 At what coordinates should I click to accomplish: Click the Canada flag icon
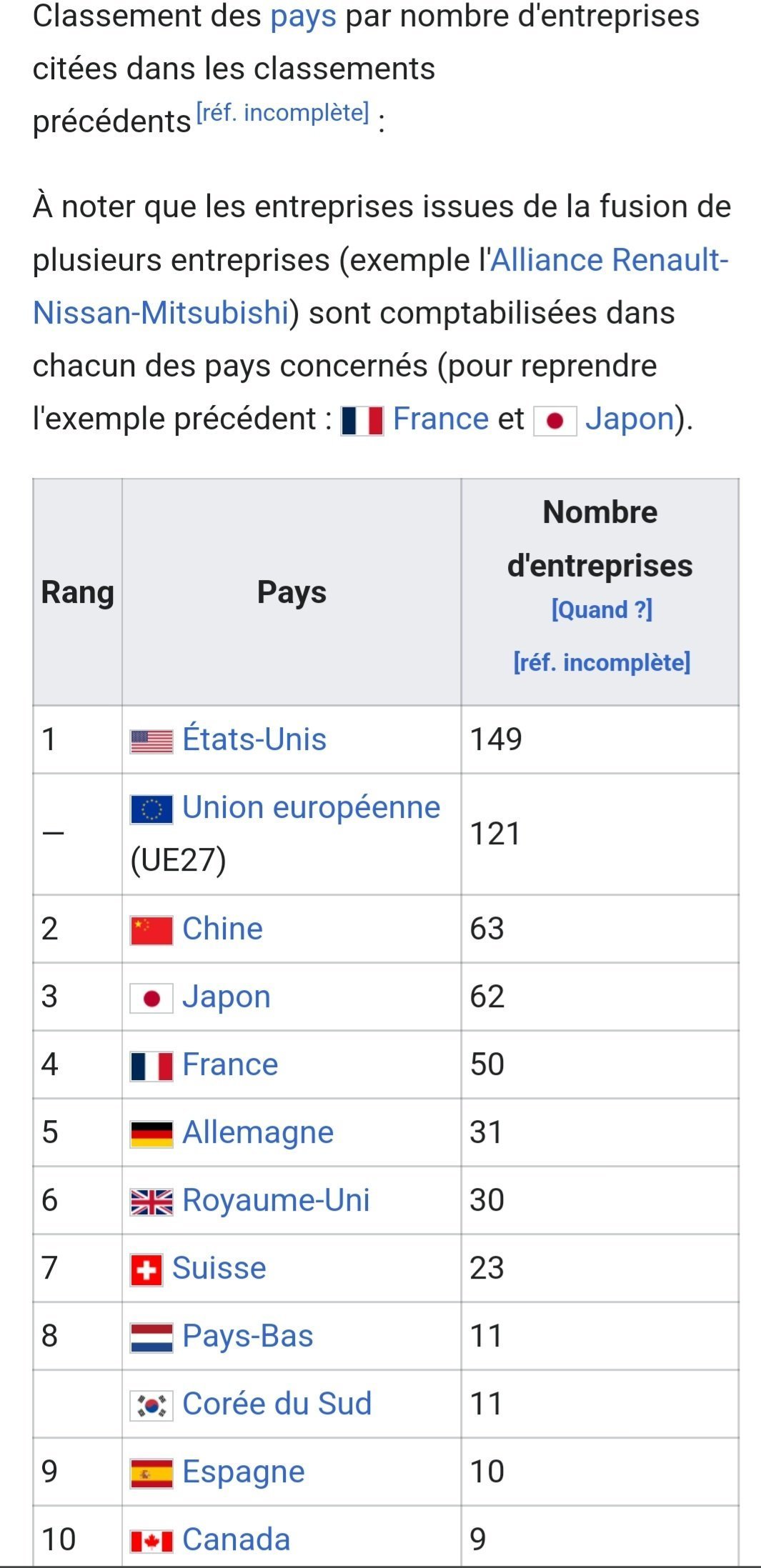click(x=151, y=1542)
